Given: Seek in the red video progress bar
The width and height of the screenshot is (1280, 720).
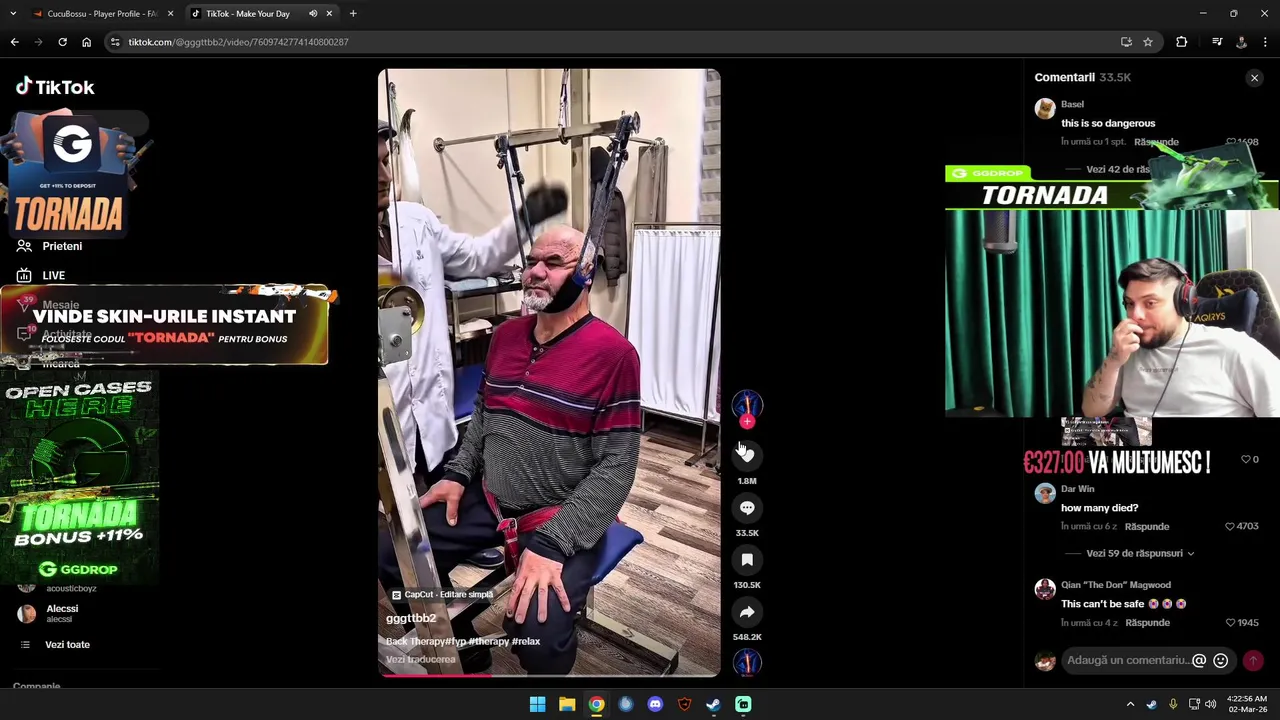Looking at the screenshot, I should (548, 675).
